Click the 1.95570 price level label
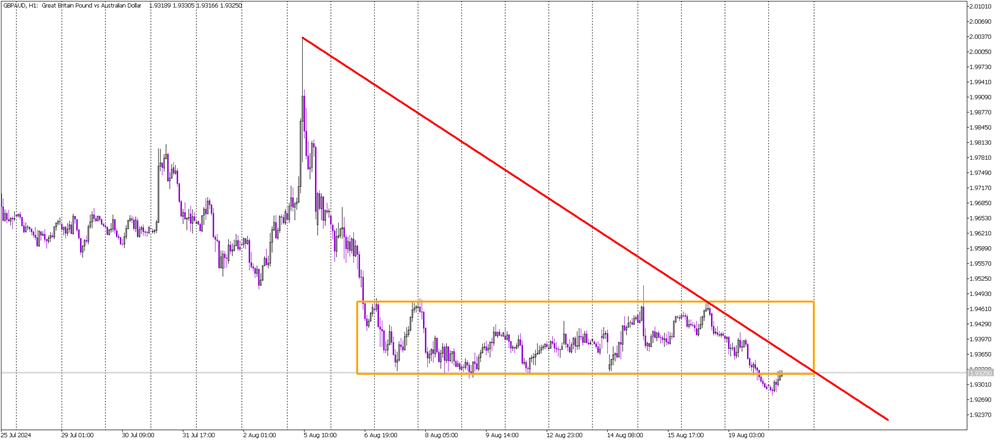The height and width of the screenshot is (441, 1000). (982, 264)
